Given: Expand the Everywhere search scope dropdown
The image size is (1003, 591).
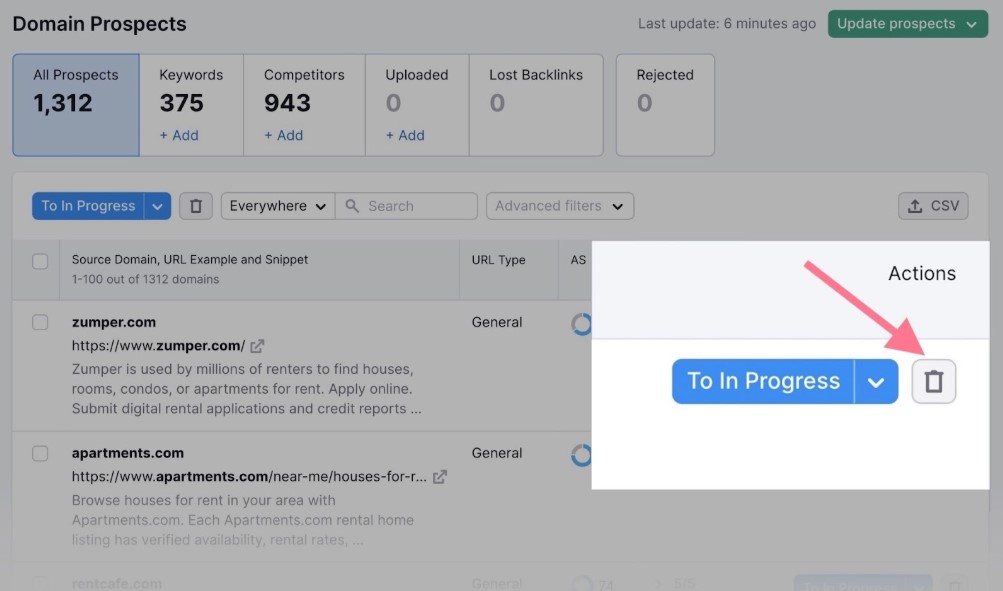Looking at the screenshot, I should tap(278, 206).
